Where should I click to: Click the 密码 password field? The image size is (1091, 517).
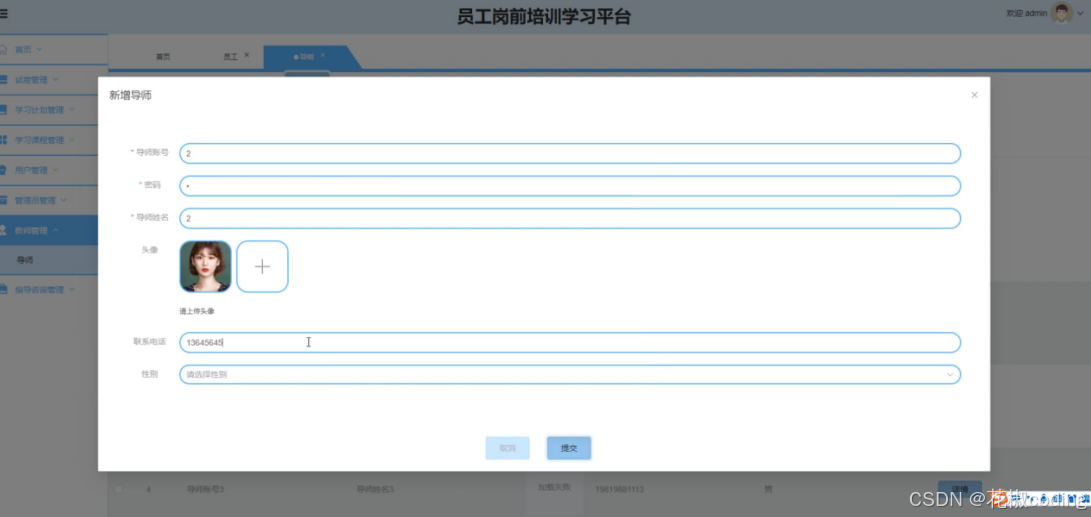(570, 186)
